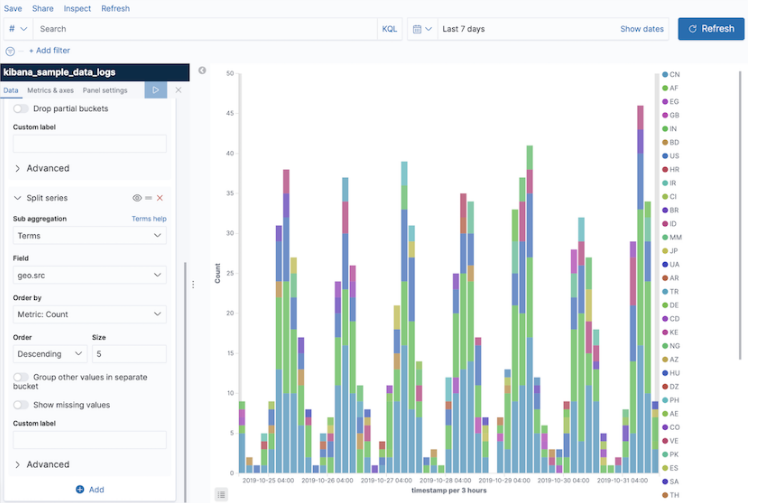Click the EG legend color dot

click(665, 102)
